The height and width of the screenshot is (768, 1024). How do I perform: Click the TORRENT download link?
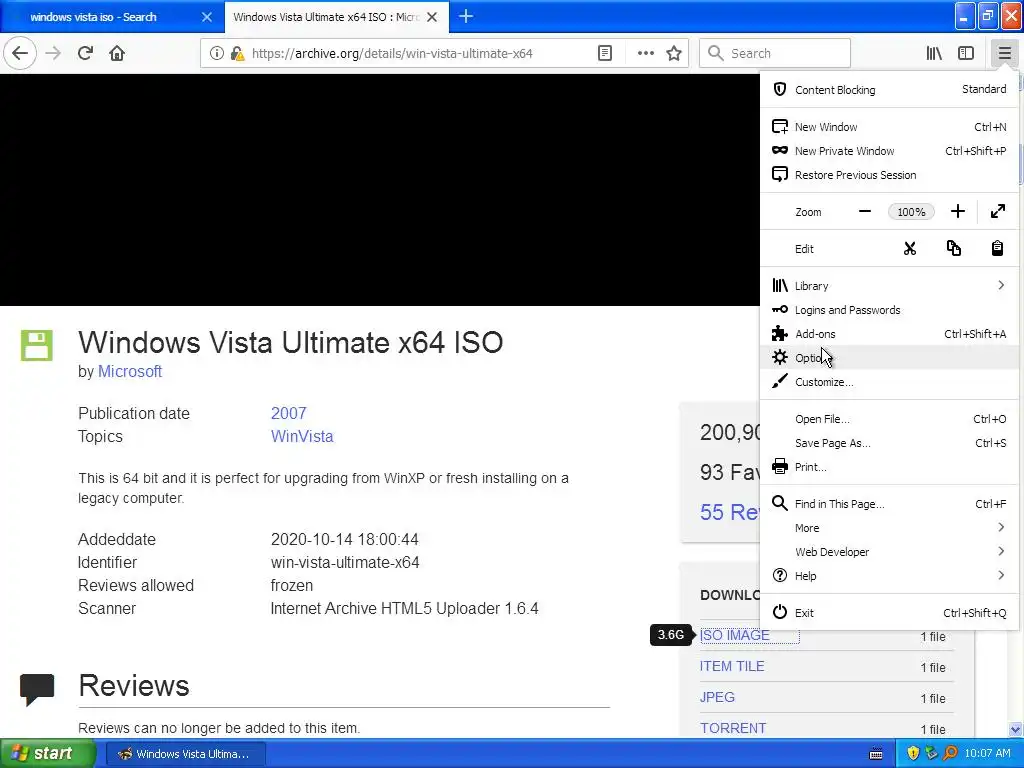pyautogui.click(x=733, y=728)
